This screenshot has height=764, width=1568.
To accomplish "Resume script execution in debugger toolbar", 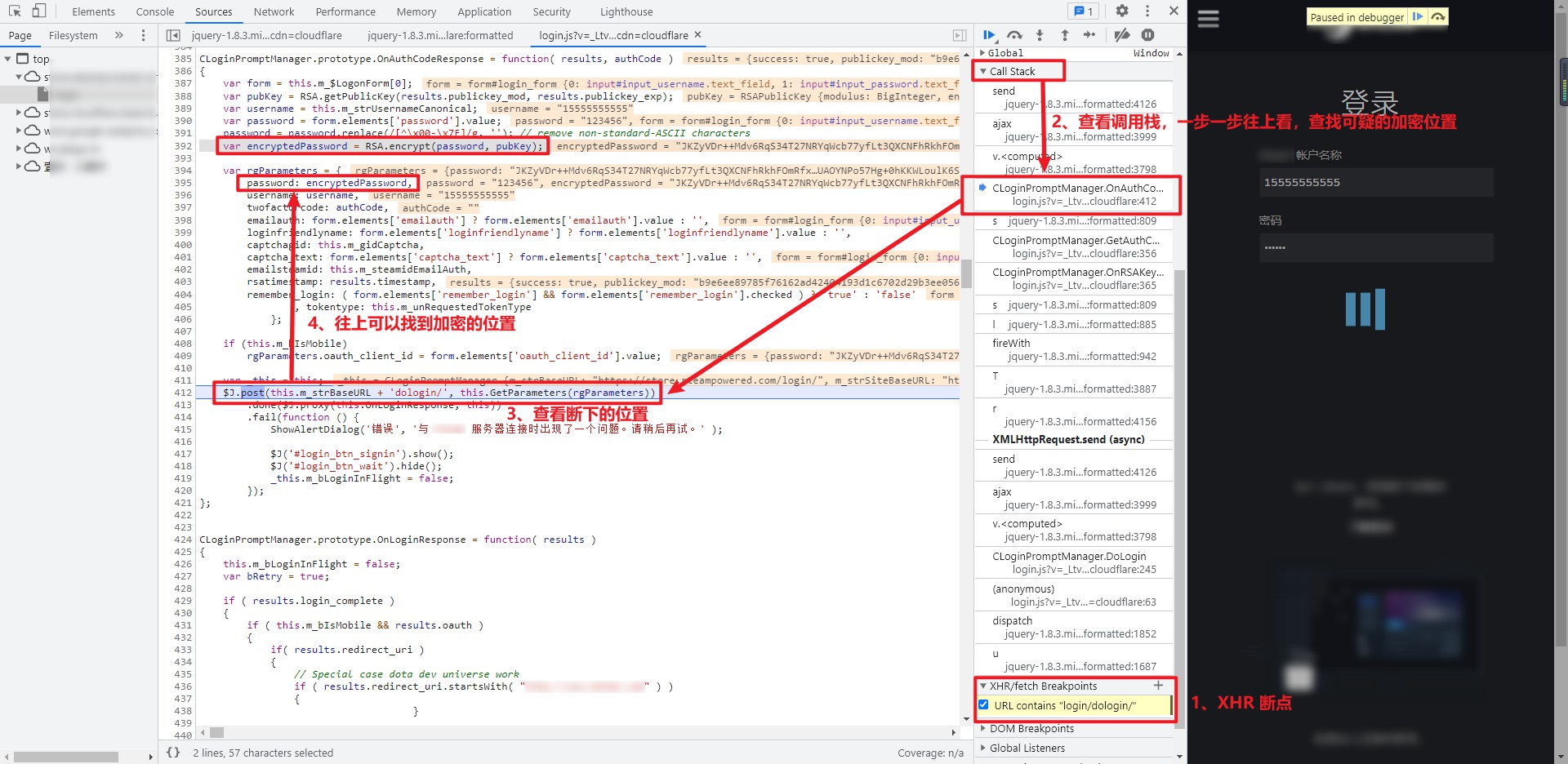I will pyautogui.click(x=989, y=35).
